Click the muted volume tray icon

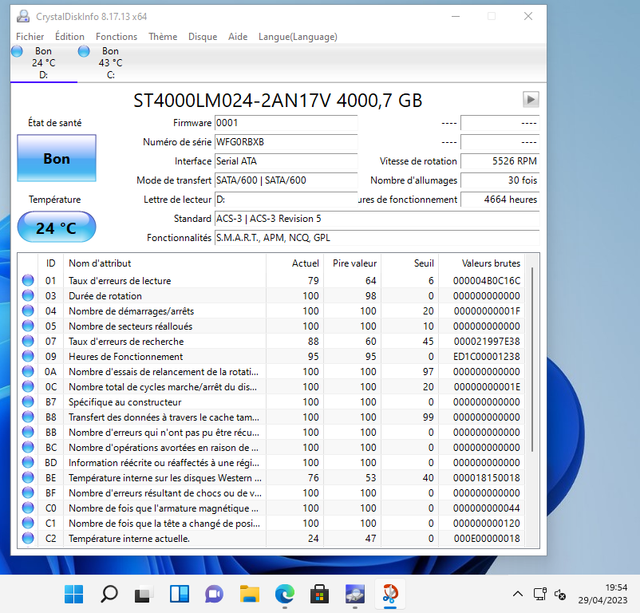point(560,594)
